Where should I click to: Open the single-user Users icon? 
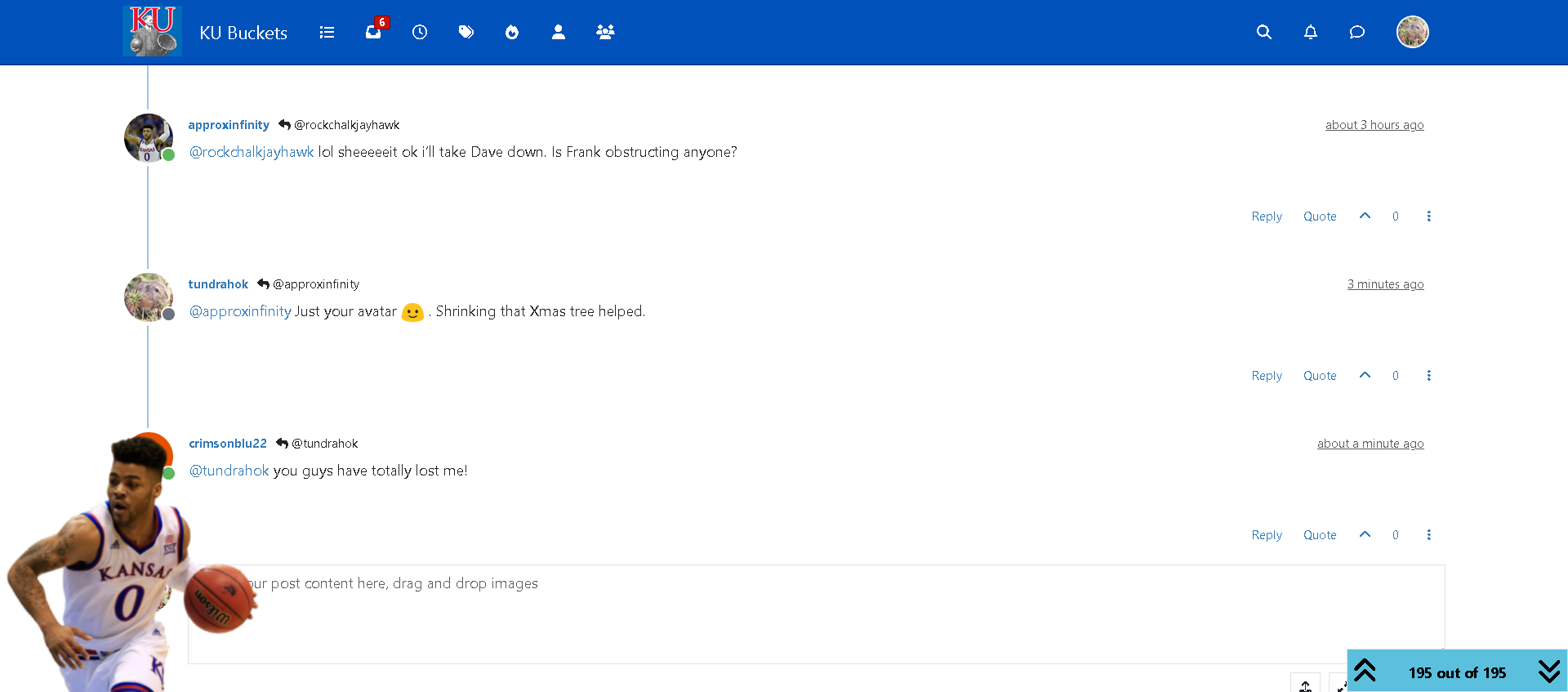559,33
